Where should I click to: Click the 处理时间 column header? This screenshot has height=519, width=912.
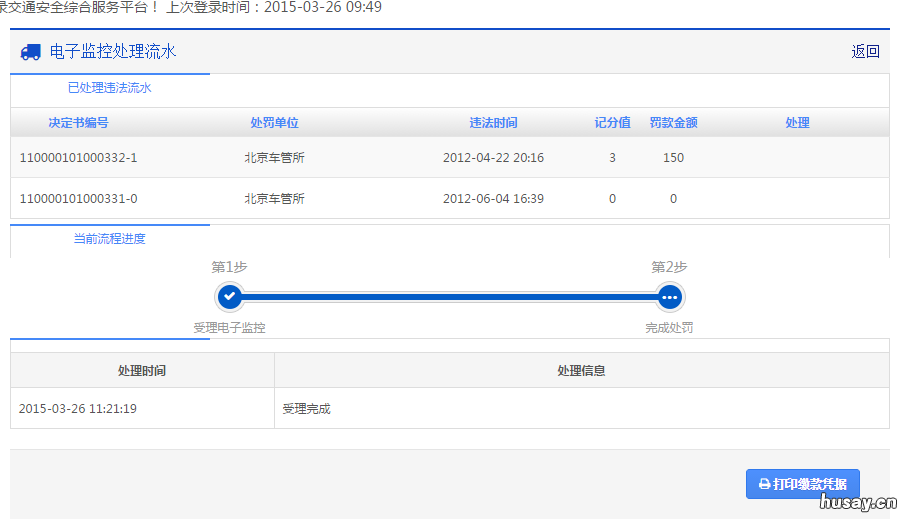(x=142, y=370)
